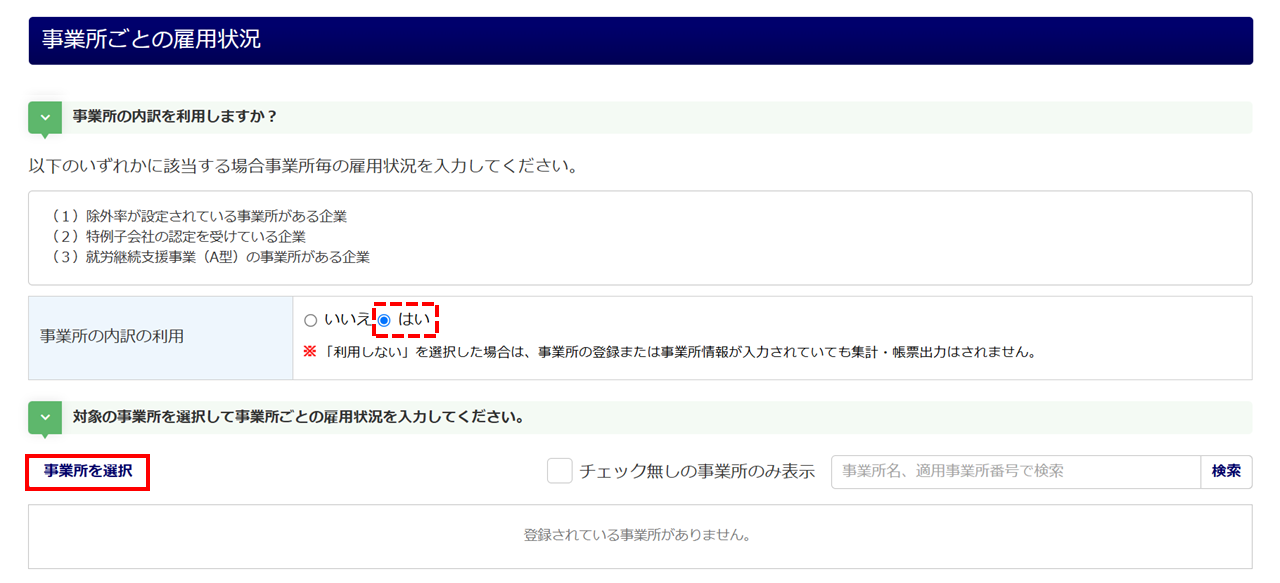Click the 事業所の内訳を利用しますか？ heading text

coord(175,117)
